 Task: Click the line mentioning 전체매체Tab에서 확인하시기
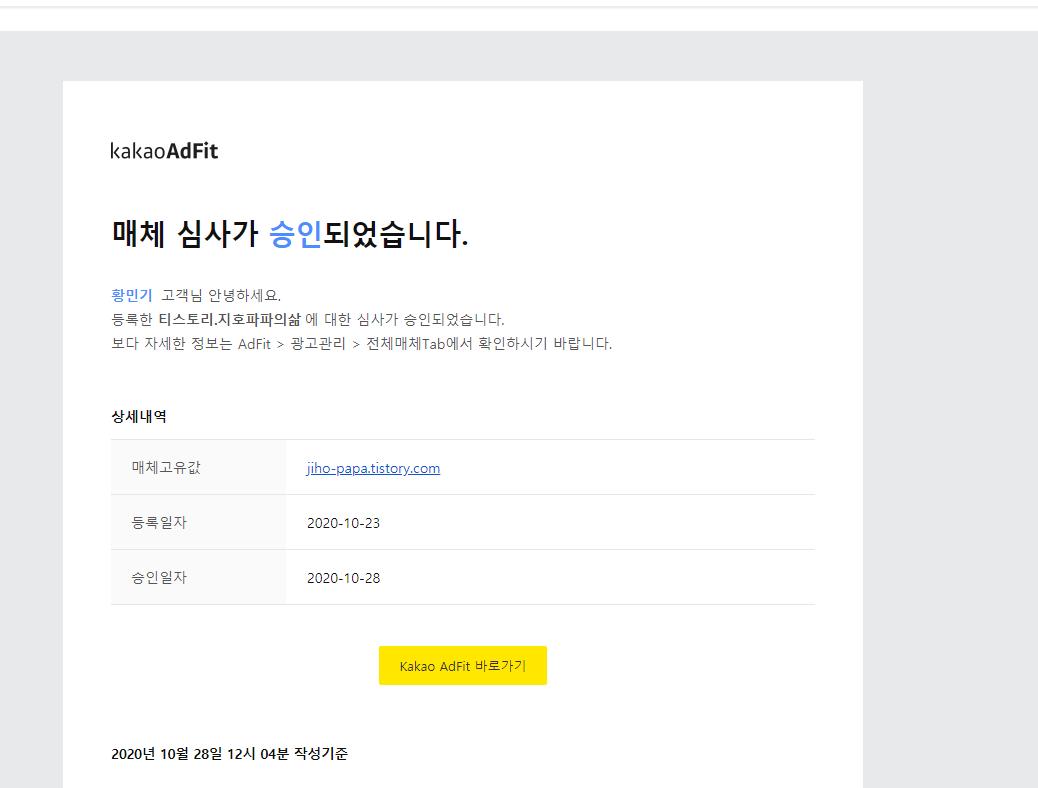click(361, 344)
